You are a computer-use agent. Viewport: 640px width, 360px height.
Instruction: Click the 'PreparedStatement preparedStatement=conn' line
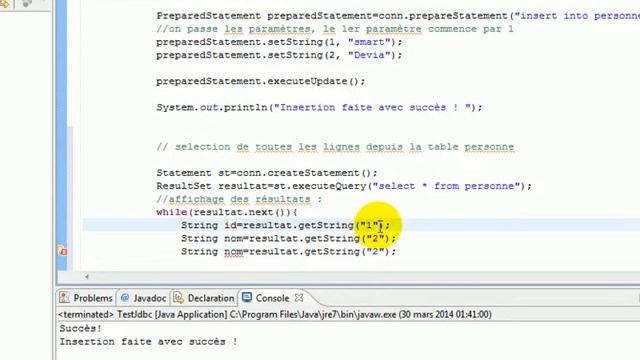(398, 16)
